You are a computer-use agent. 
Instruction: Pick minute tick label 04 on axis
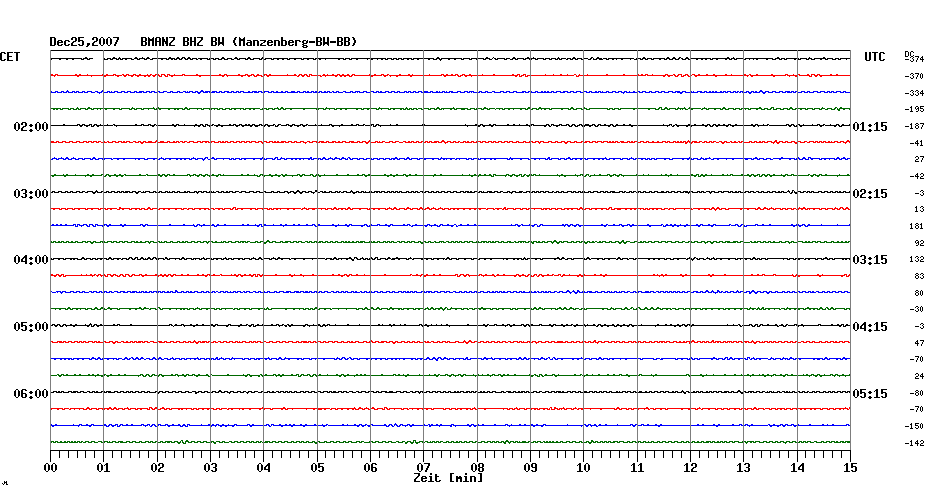point(264,468)
